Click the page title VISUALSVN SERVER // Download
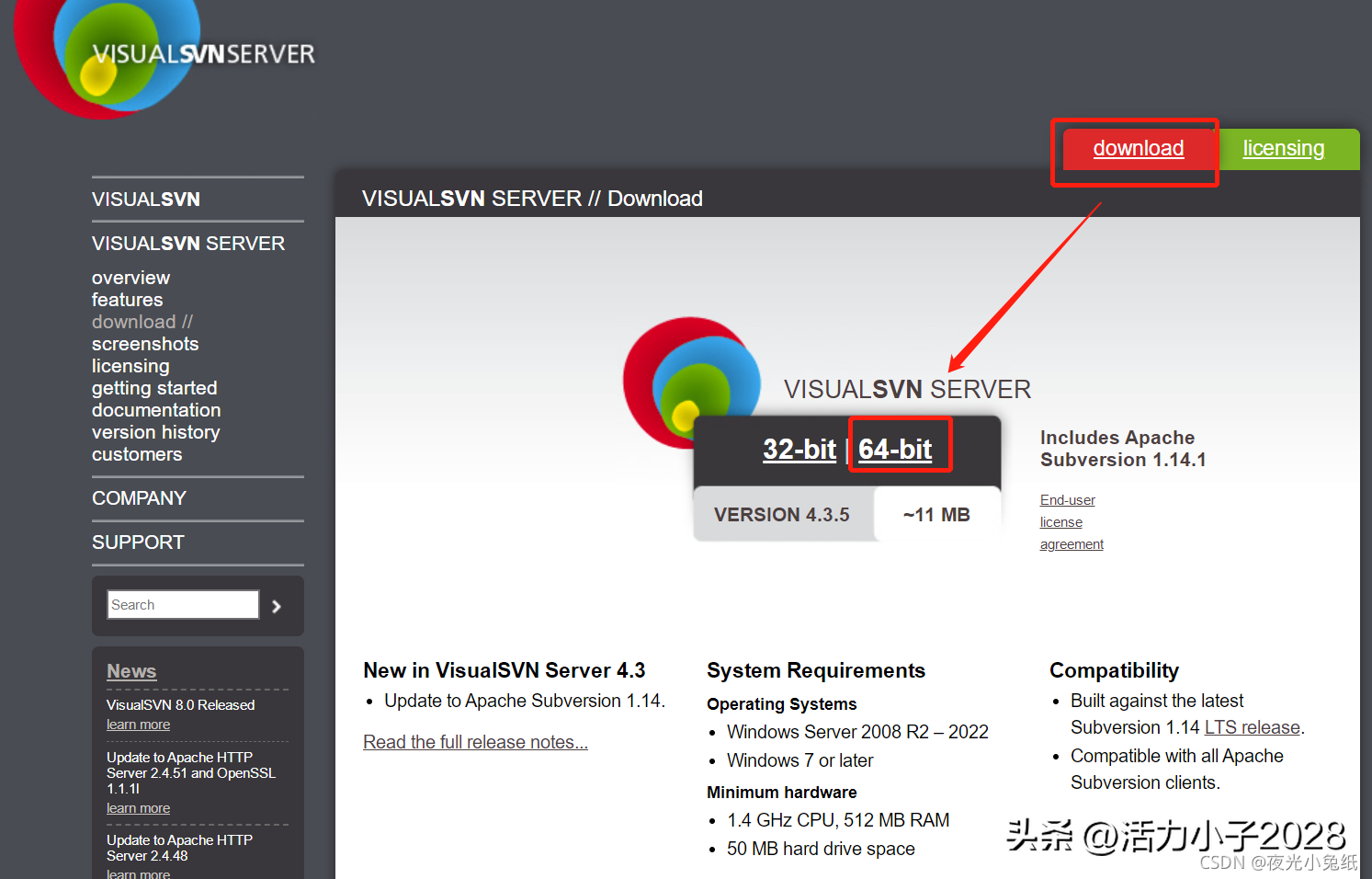Screen dimensions: 1372x879 [x=532, y=199]
